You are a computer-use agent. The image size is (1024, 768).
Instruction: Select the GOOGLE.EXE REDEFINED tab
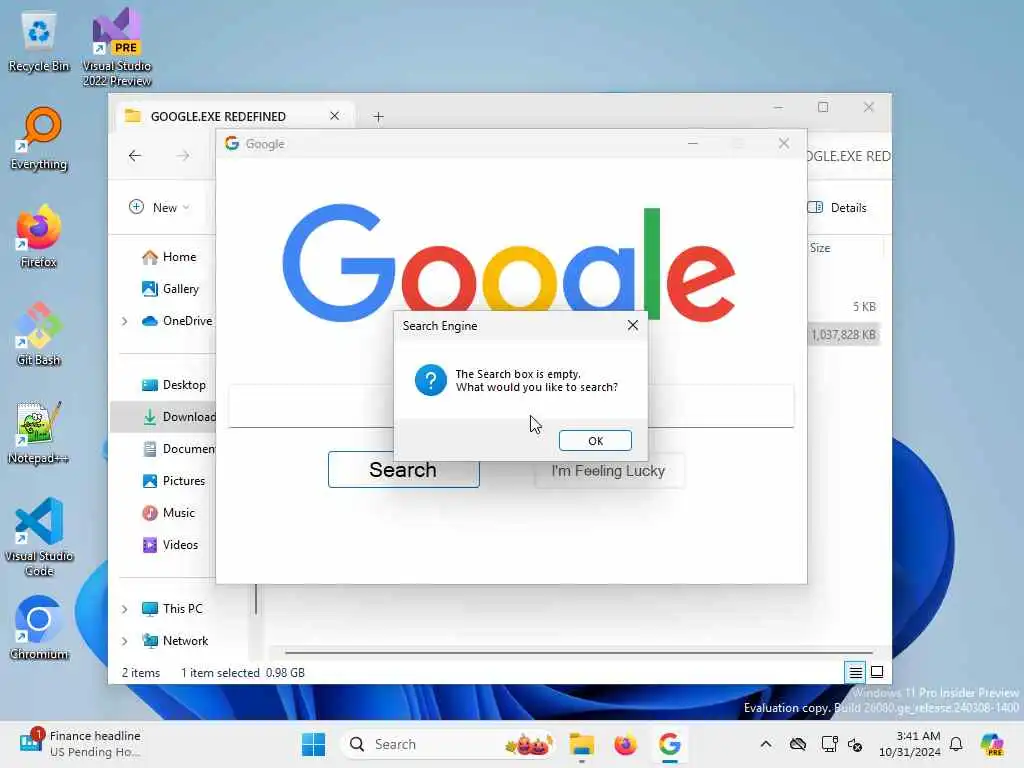click(x=218, y=116)
